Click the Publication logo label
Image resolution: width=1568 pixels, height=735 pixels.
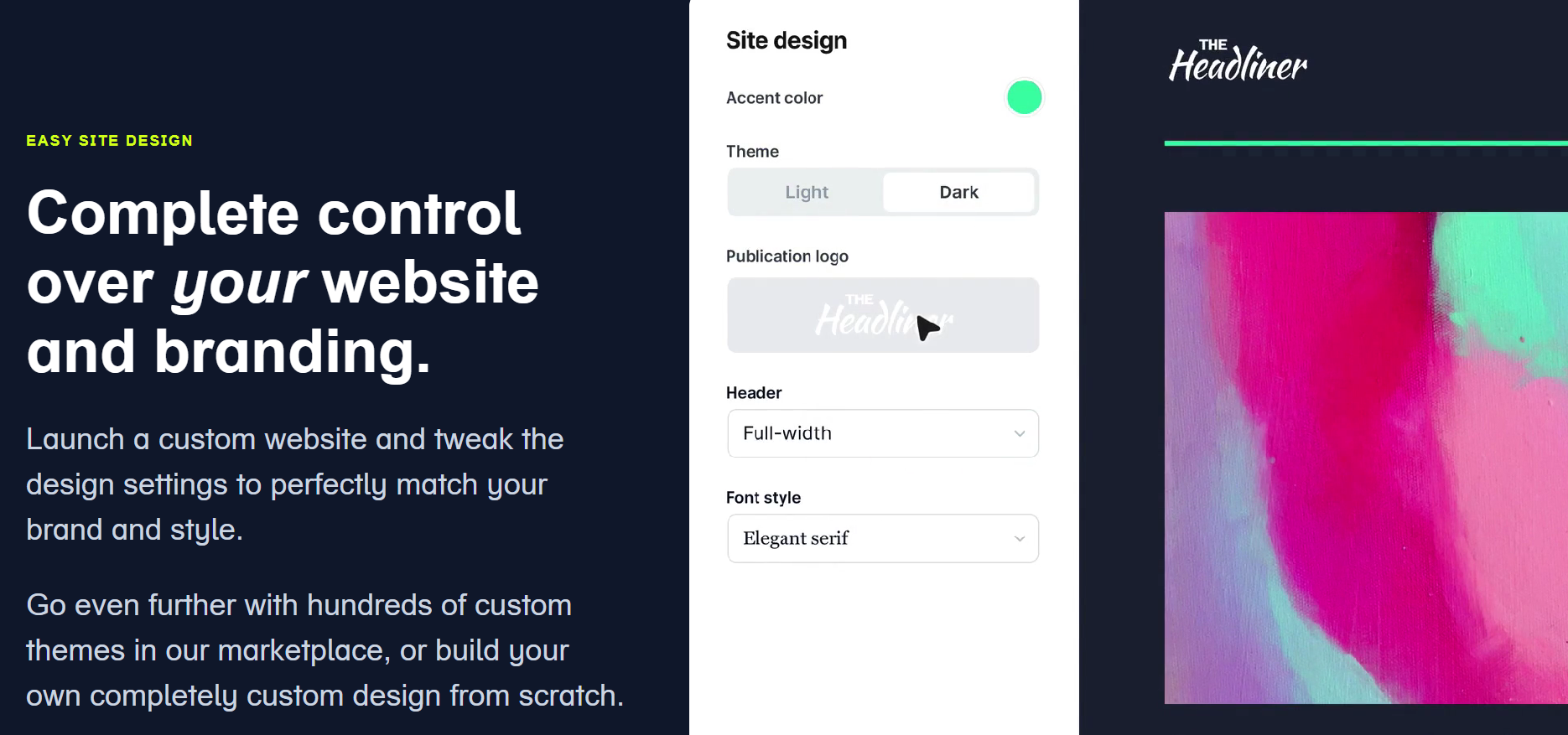click(x=787, y=256)
